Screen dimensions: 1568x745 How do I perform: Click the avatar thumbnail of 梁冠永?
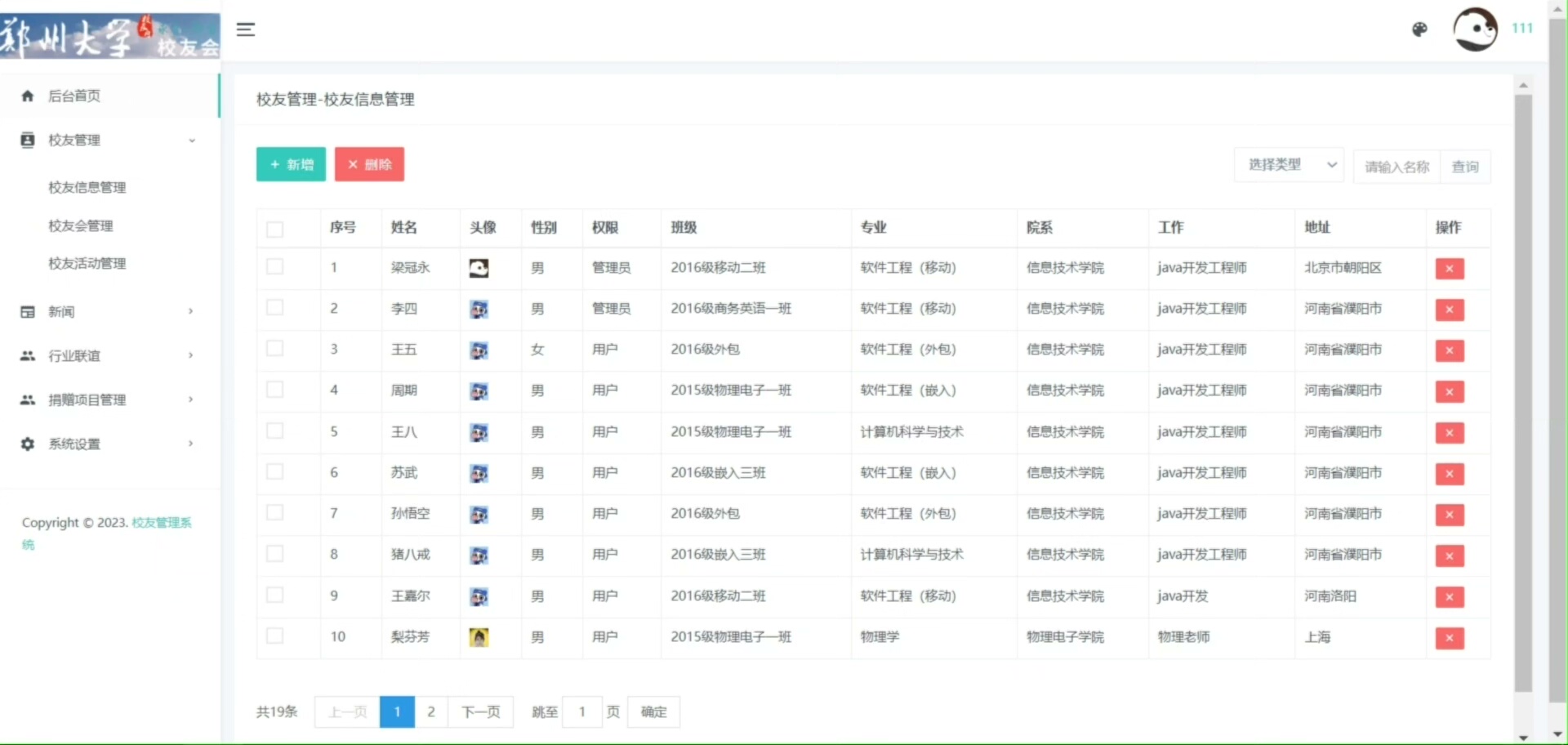click(x=479, y=268)
